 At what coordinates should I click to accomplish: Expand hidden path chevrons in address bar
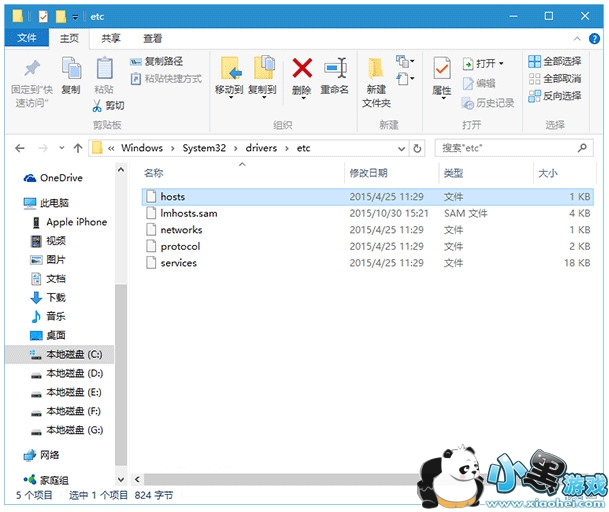coord(111,148)
